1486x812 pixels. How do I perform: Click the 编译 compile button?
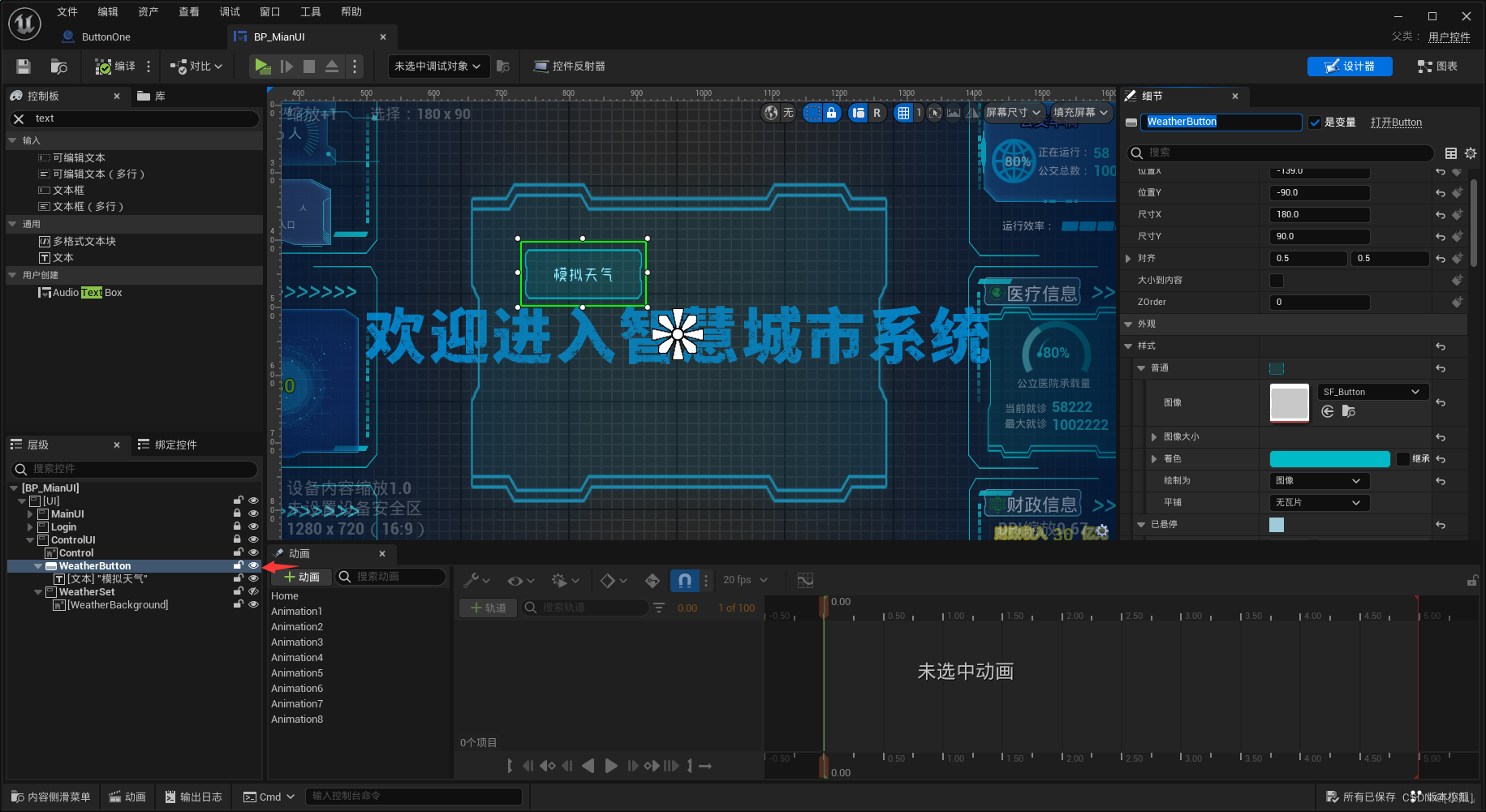(x=115, y=67)
